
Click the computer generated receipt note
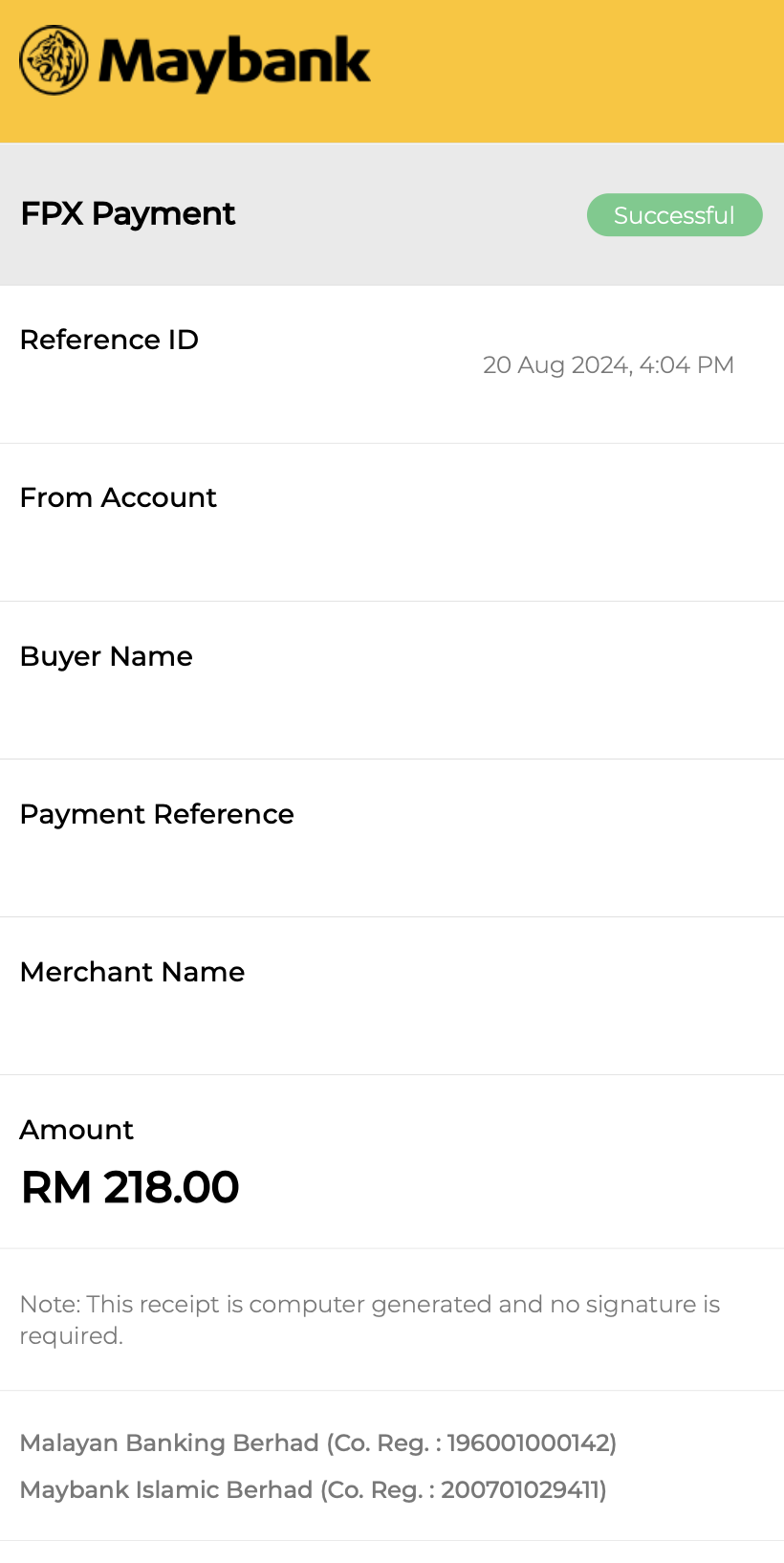click(369, 1305)
